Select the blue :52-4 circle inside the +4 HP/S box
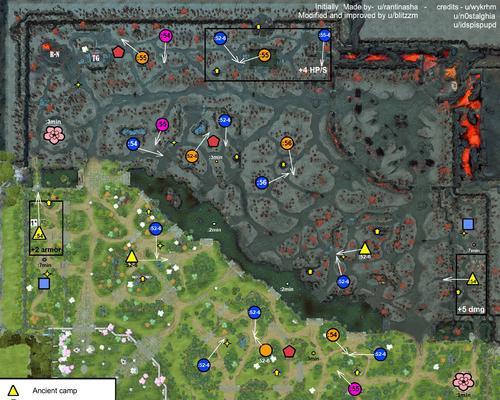 point(220,38)
